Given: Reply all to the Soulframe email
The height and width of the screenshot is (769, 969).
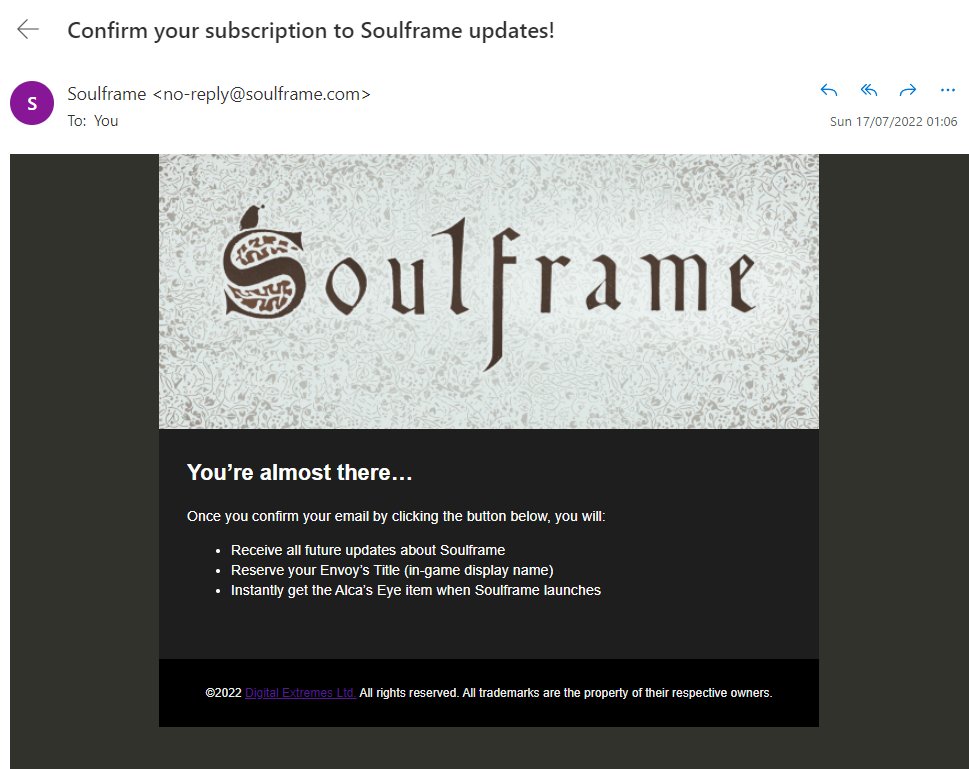Looking at the screenshot, I should coord(869,91).
